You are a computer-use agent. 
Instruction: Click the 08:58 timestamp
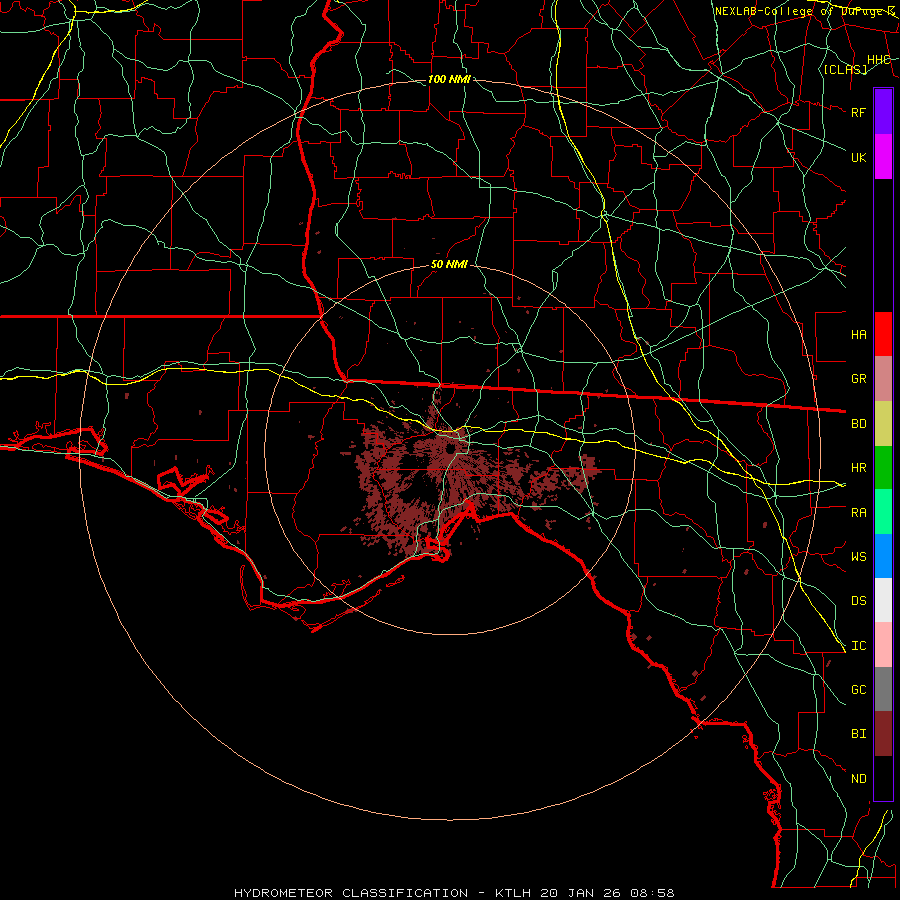(652, 893)
